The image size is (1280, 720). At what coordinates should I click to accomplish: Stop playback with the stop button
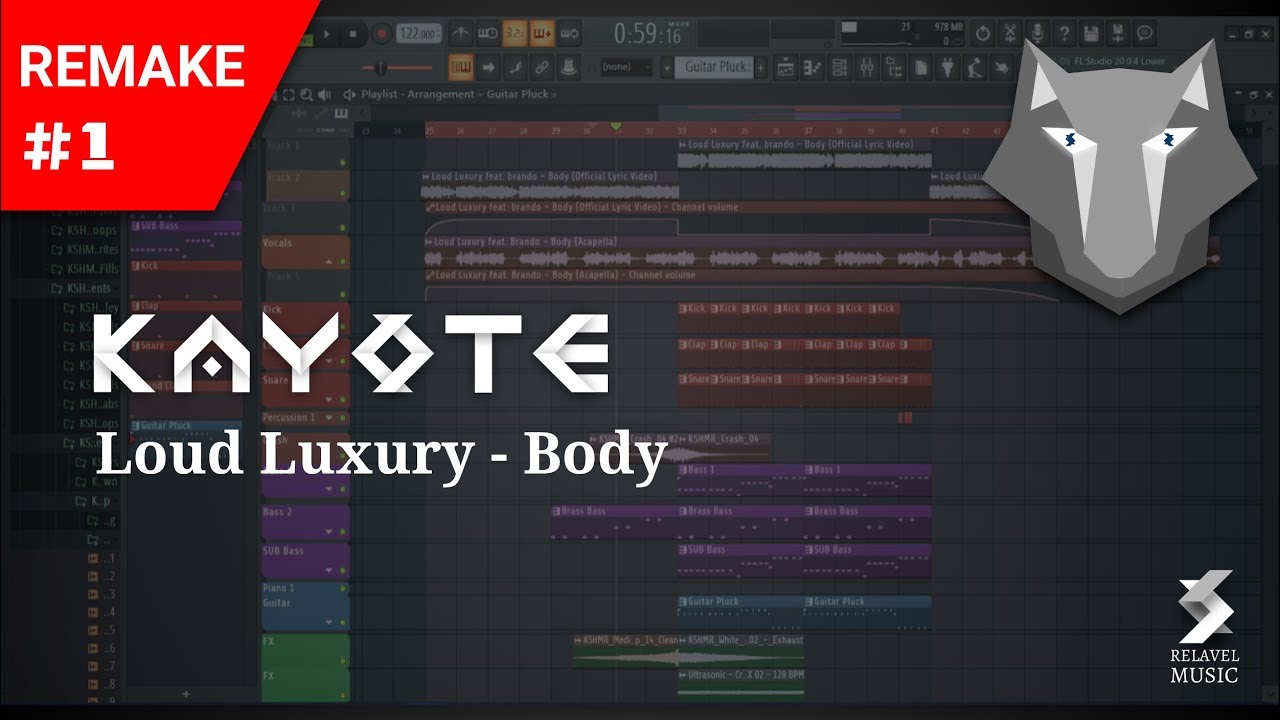352,34
